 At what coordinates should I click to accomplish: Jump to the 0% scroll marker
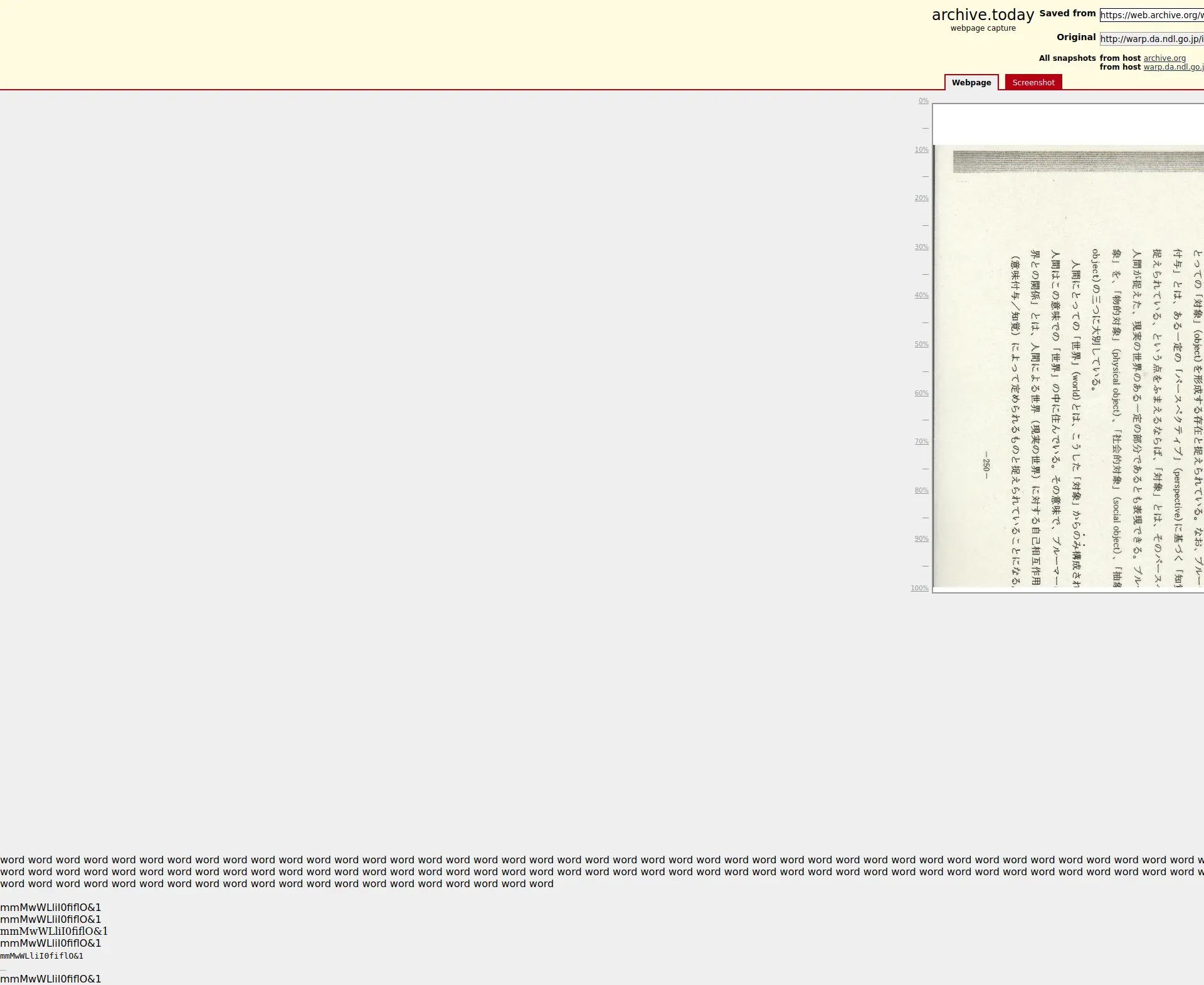point(923,101)
